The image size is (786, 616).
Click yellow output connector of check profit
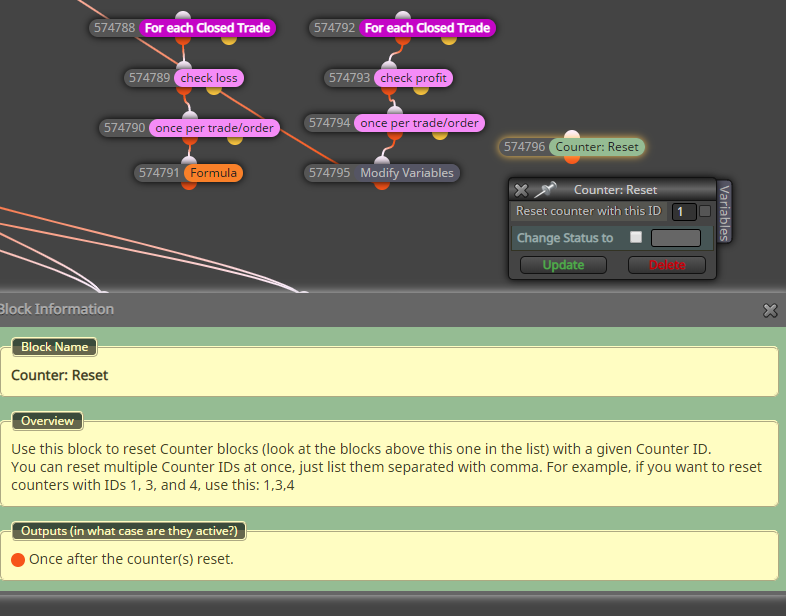point(421,91)
